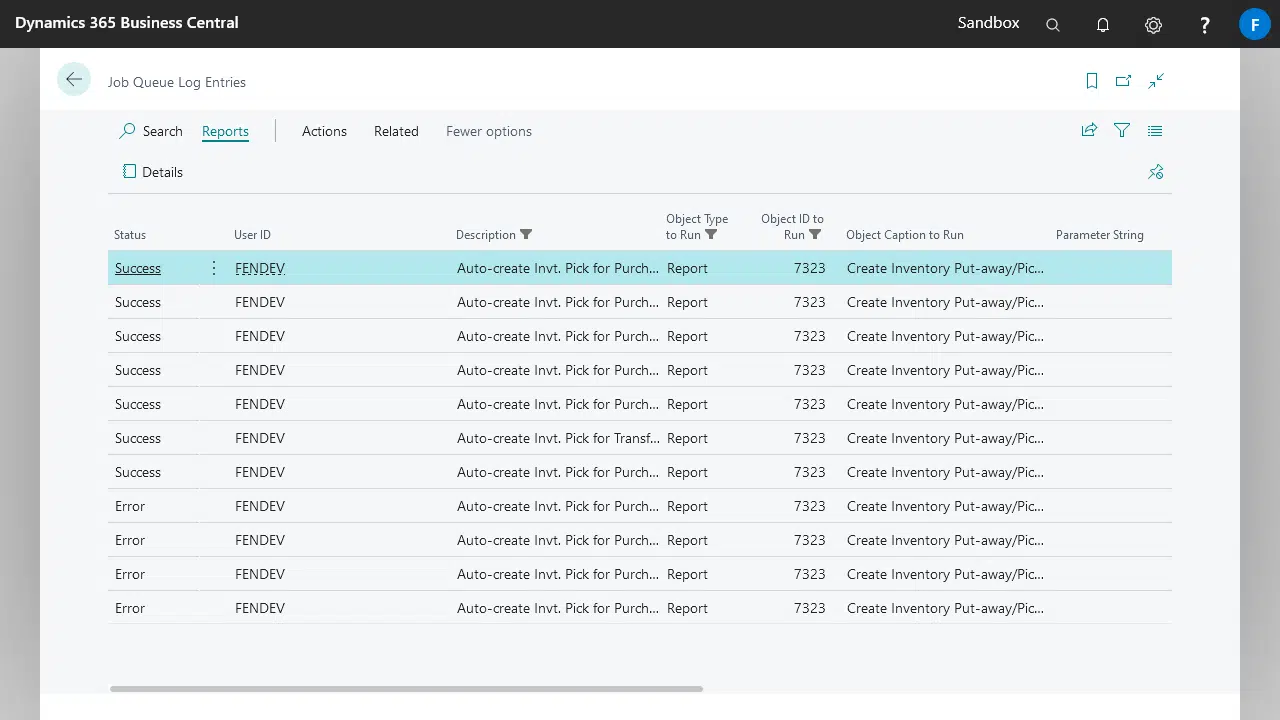
Task: Open the Description column filter dropdown
Action: click(x=526, y=235)
